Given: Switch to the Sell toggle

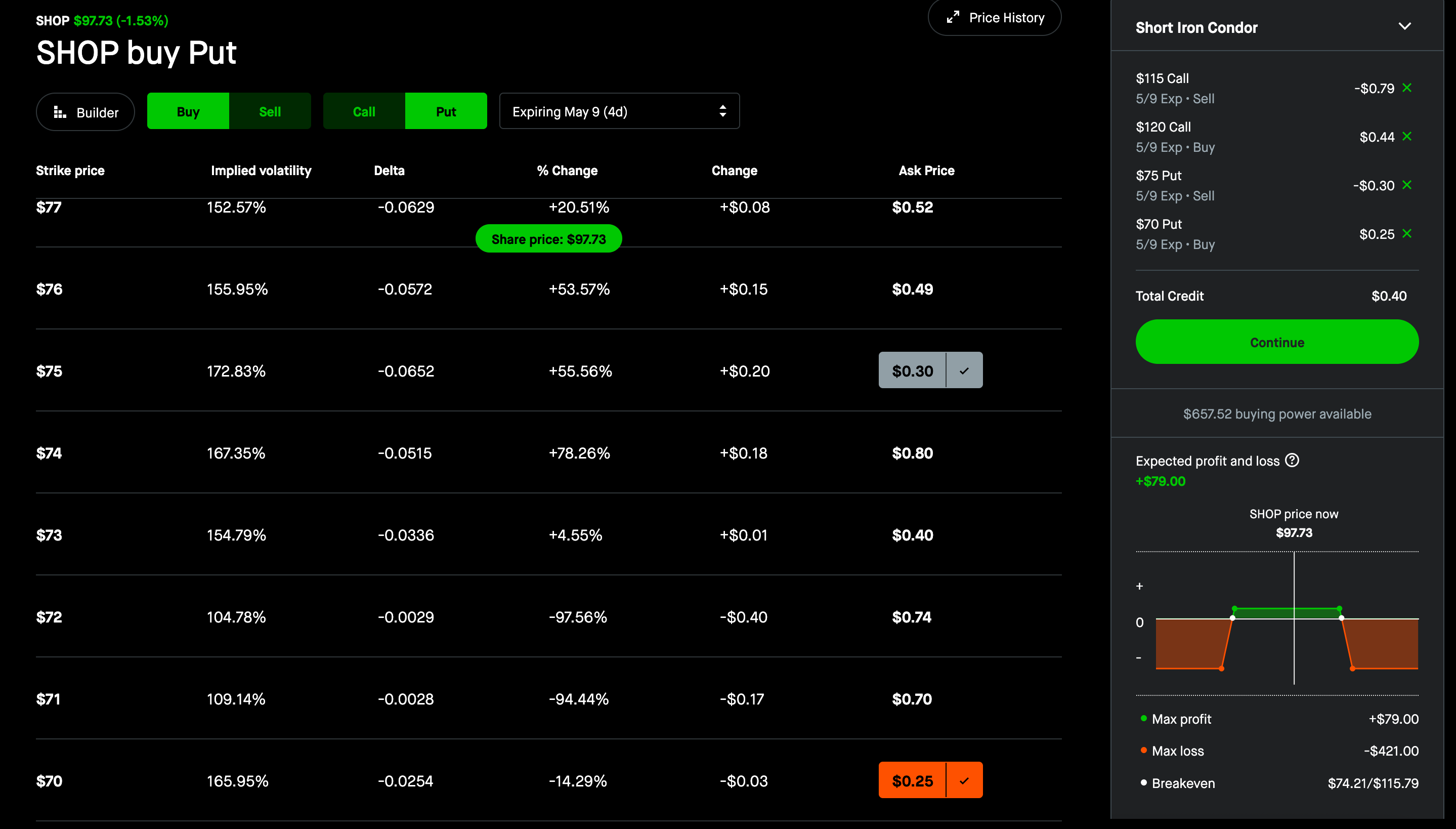Looking at the screenshot, I should click(270, 111).
